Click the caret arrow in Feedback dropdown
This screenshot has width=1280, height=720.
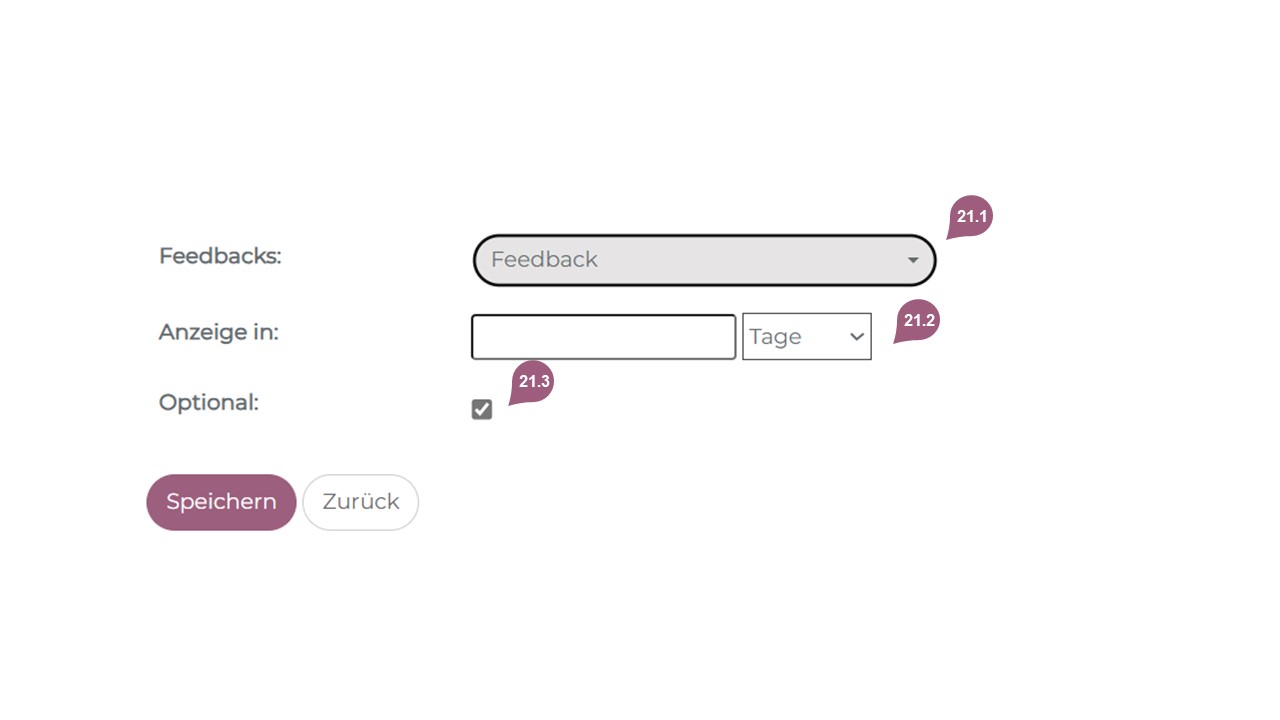912,260
